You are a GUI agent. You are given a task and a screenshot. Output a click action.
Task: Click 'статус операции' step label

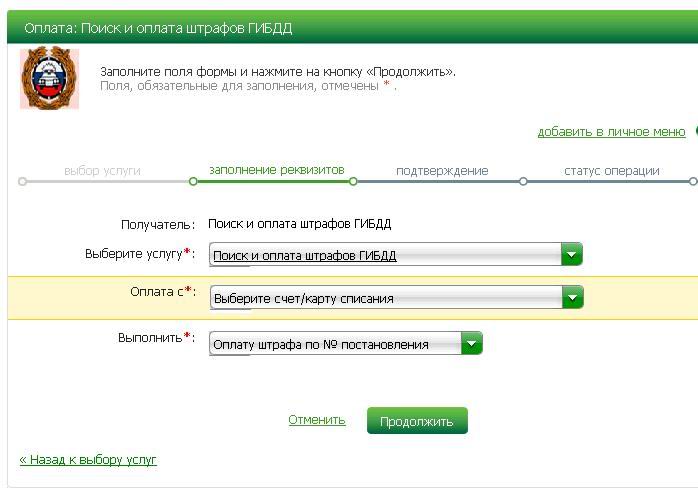click(x=611, y=170)
